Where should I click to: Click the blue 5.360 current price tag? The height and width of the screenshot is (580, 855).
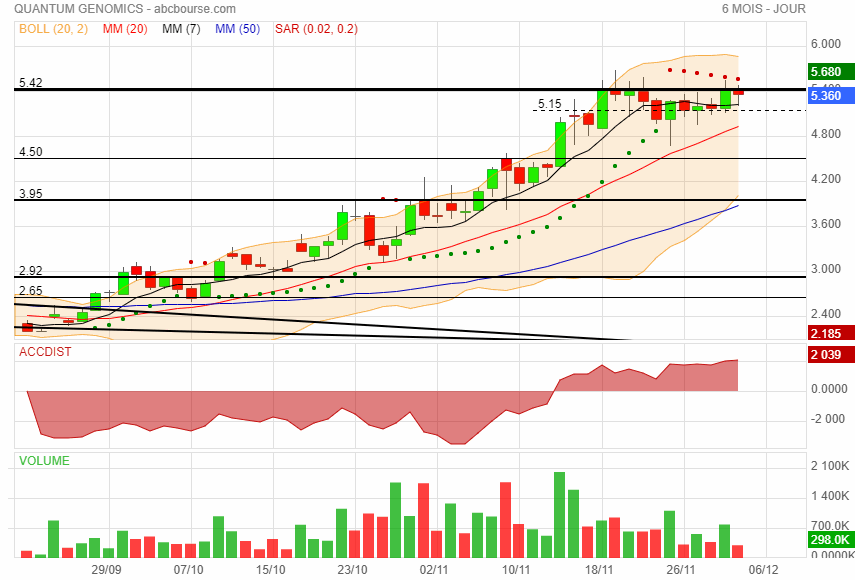[x=831, y=96]
